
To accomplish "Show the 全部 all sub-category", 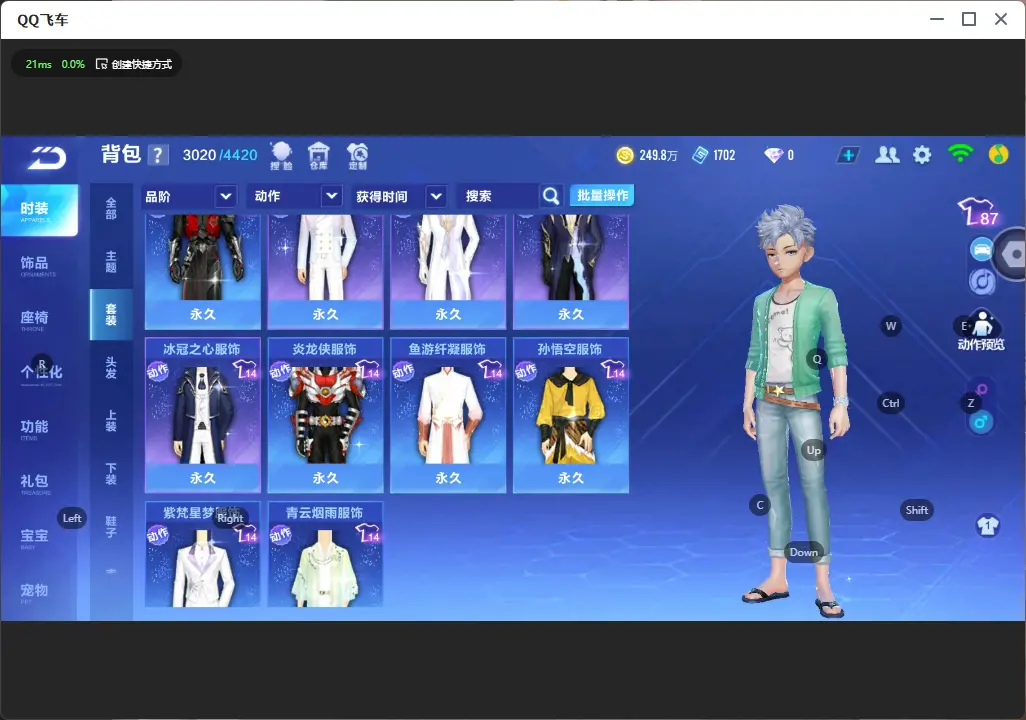I will click(x=111, y=209).
